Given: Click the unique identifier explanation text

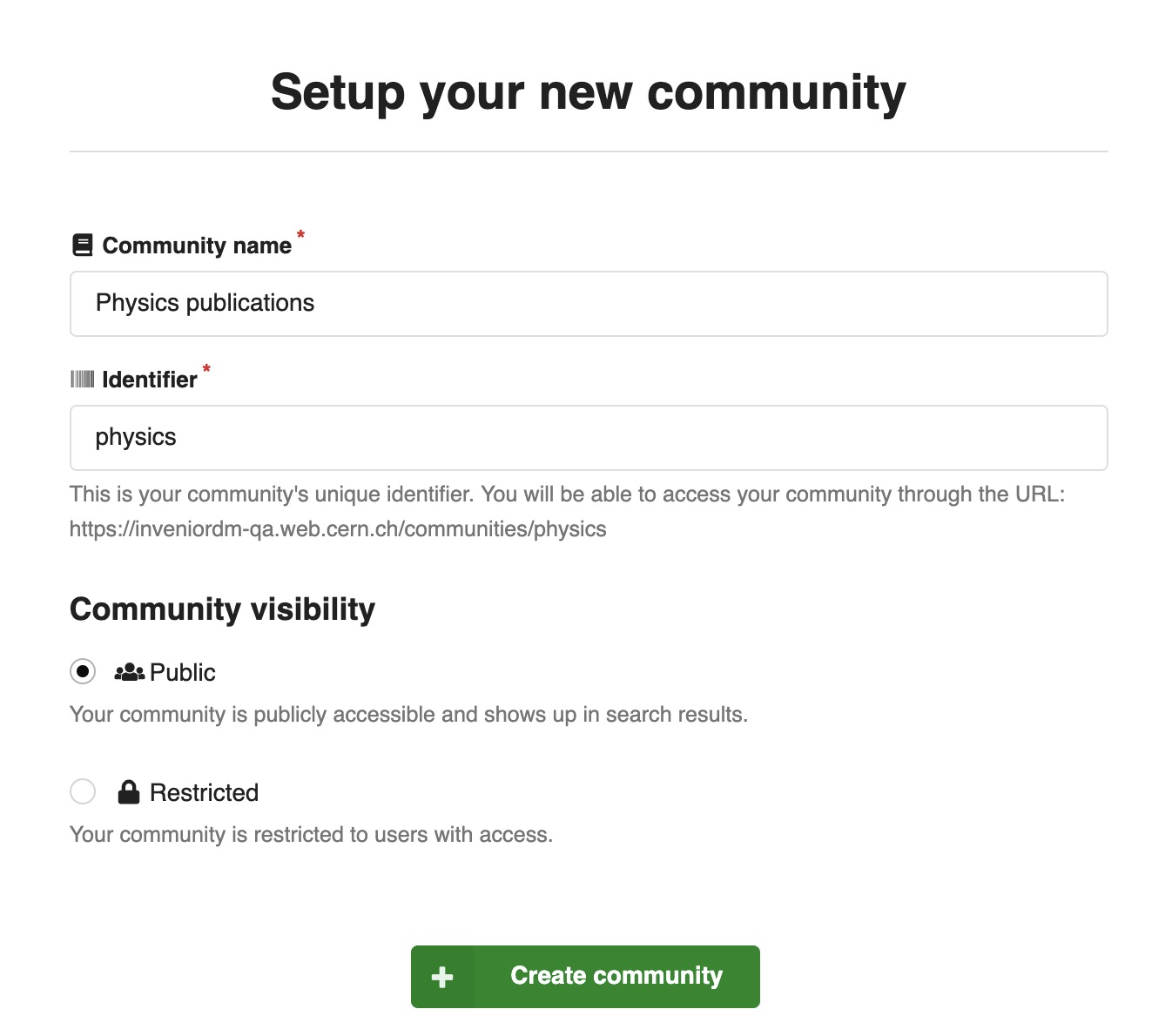Looking at the screenshot, I should [567, 494].
